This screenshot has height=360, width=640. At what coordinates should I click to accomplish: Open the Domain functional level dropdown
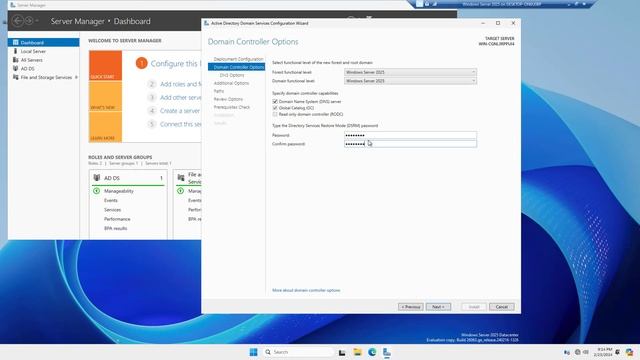tap(410, 81)
